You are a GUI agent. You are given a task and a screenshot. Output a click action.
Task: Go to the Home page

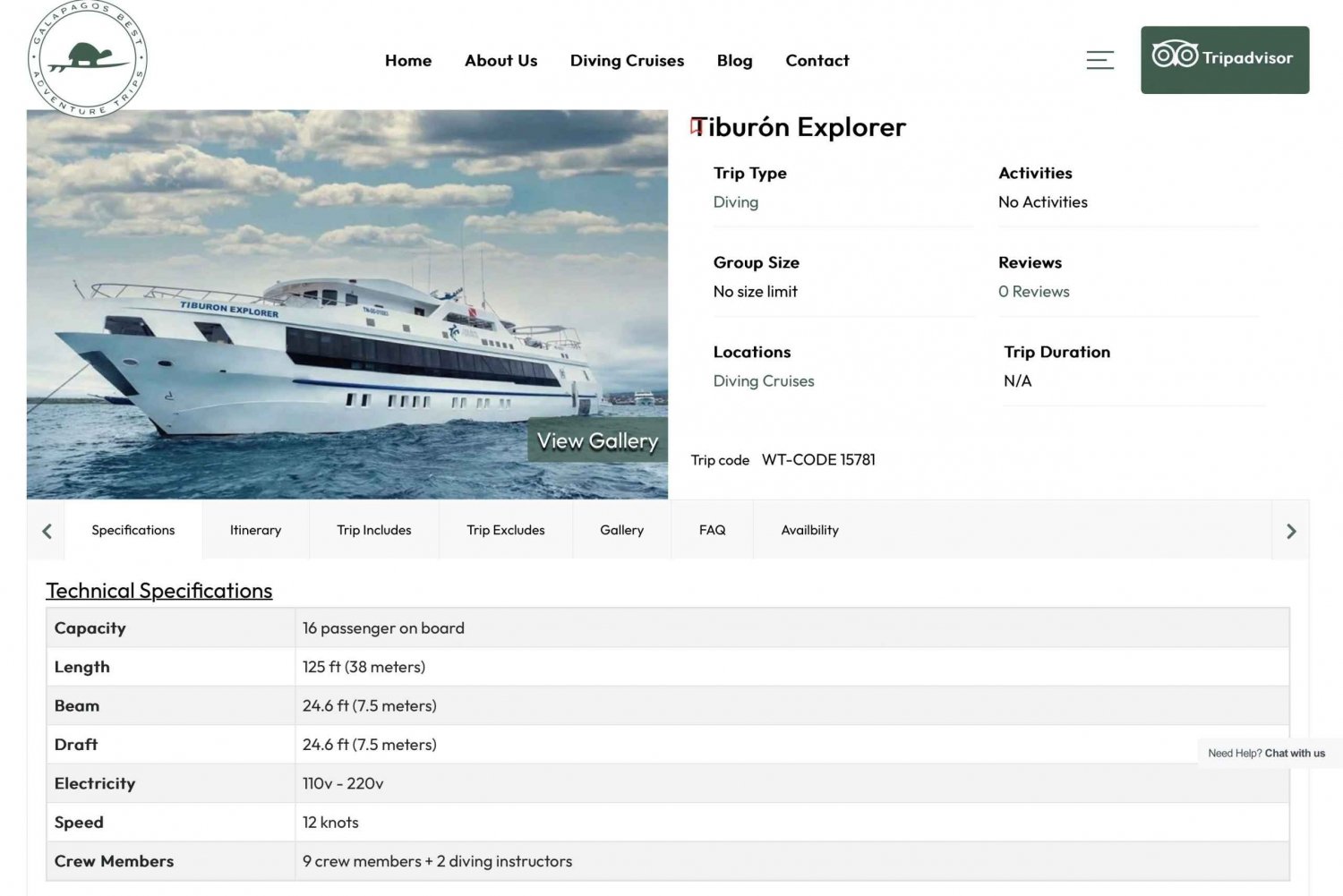407,61
